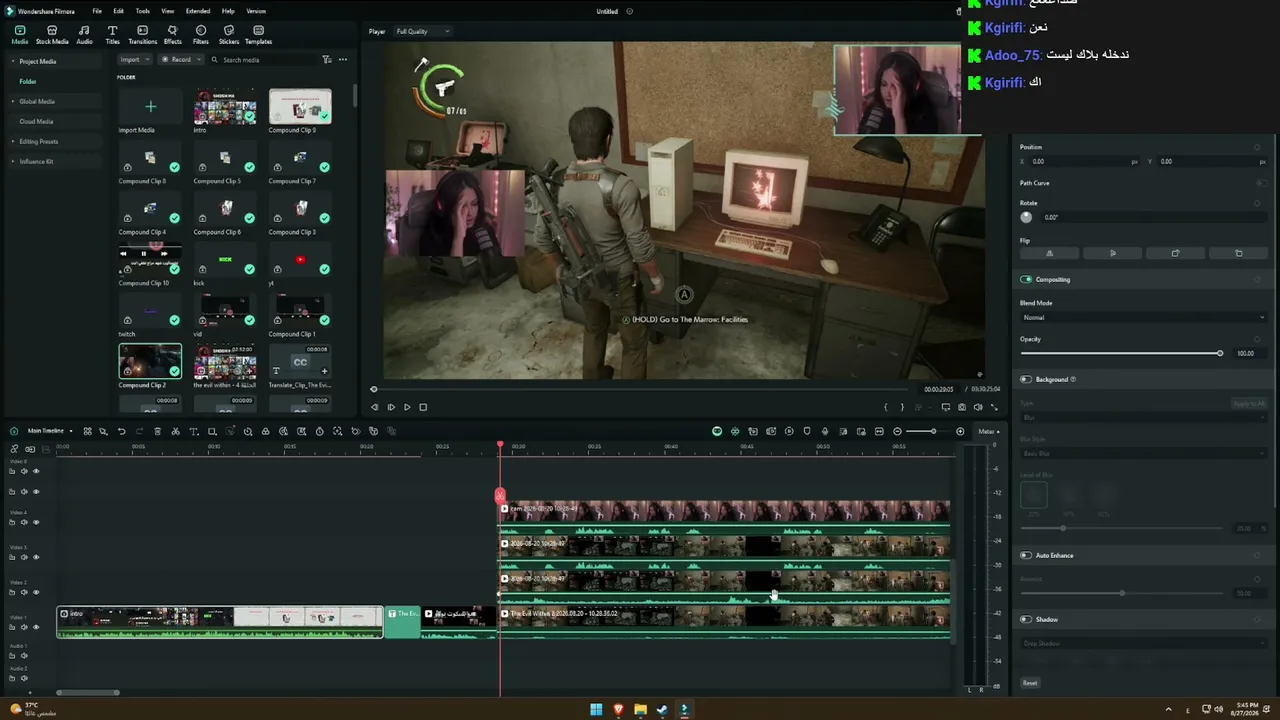Click the flip vertical button
Image resolution: width=1280 pixels, height=720 pixels.
(x=1113, y=253)
